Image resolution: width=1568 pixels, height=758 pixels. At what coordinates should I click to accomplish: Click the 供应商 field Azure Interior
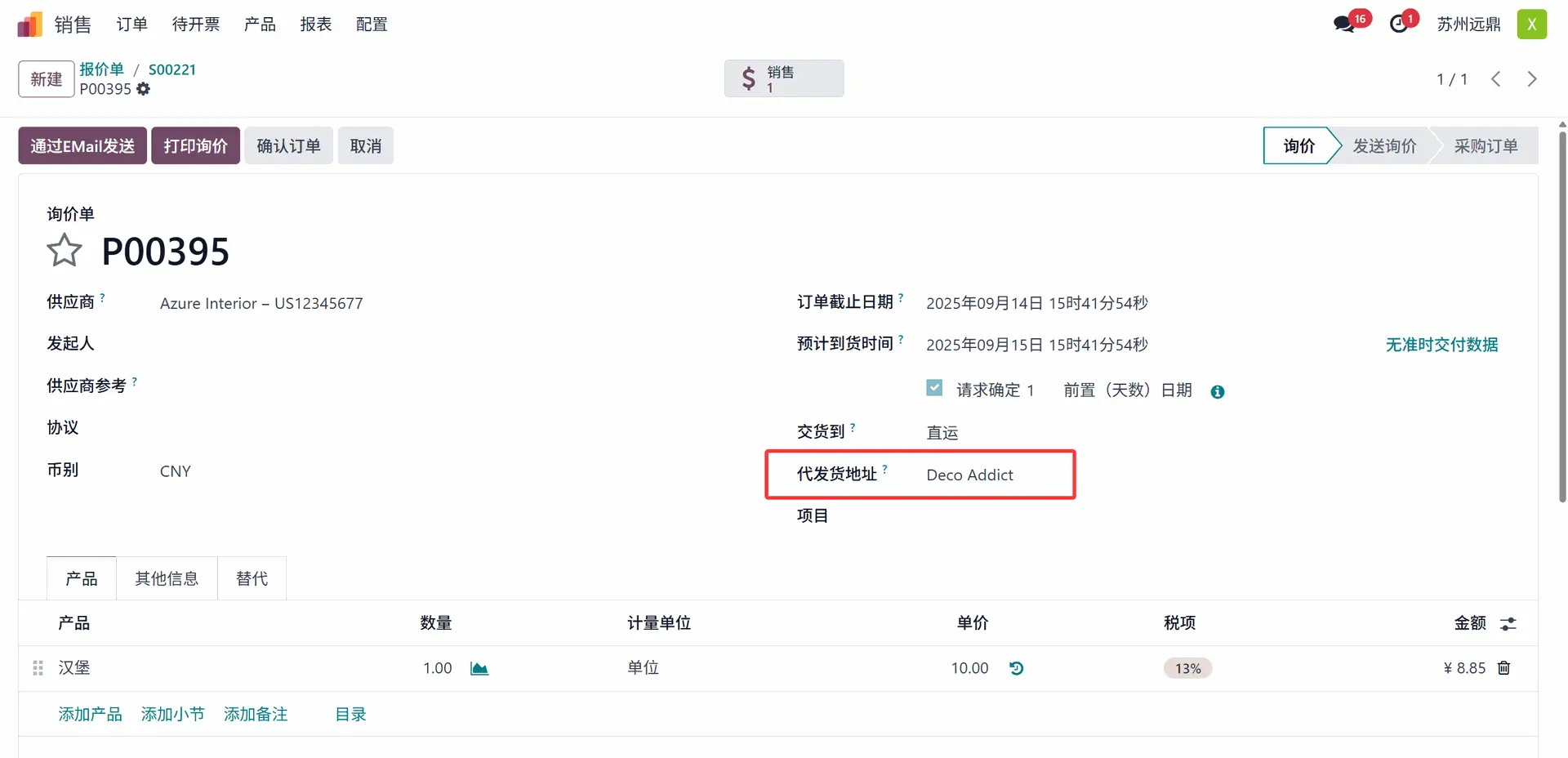tap(261, 304)
